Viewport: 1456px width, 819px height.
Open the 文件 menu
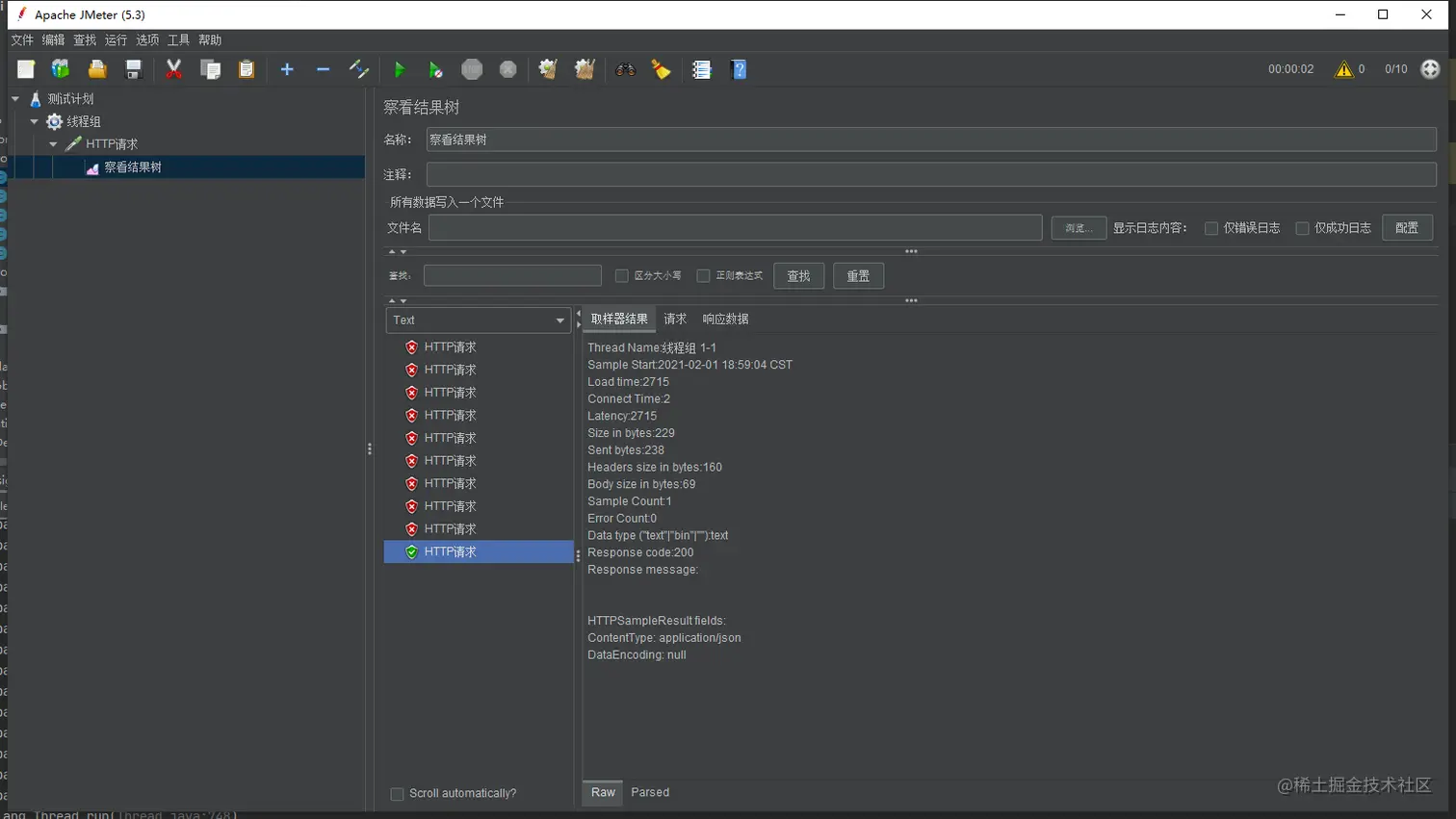pos(22,40)
